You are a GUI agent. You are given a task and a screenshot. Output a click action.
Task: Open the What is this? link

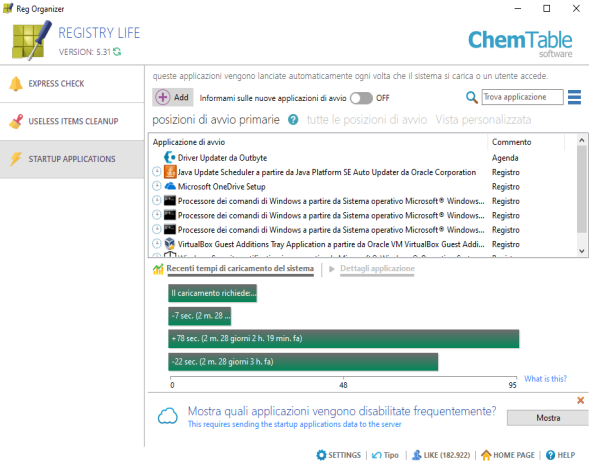point(545,379)
